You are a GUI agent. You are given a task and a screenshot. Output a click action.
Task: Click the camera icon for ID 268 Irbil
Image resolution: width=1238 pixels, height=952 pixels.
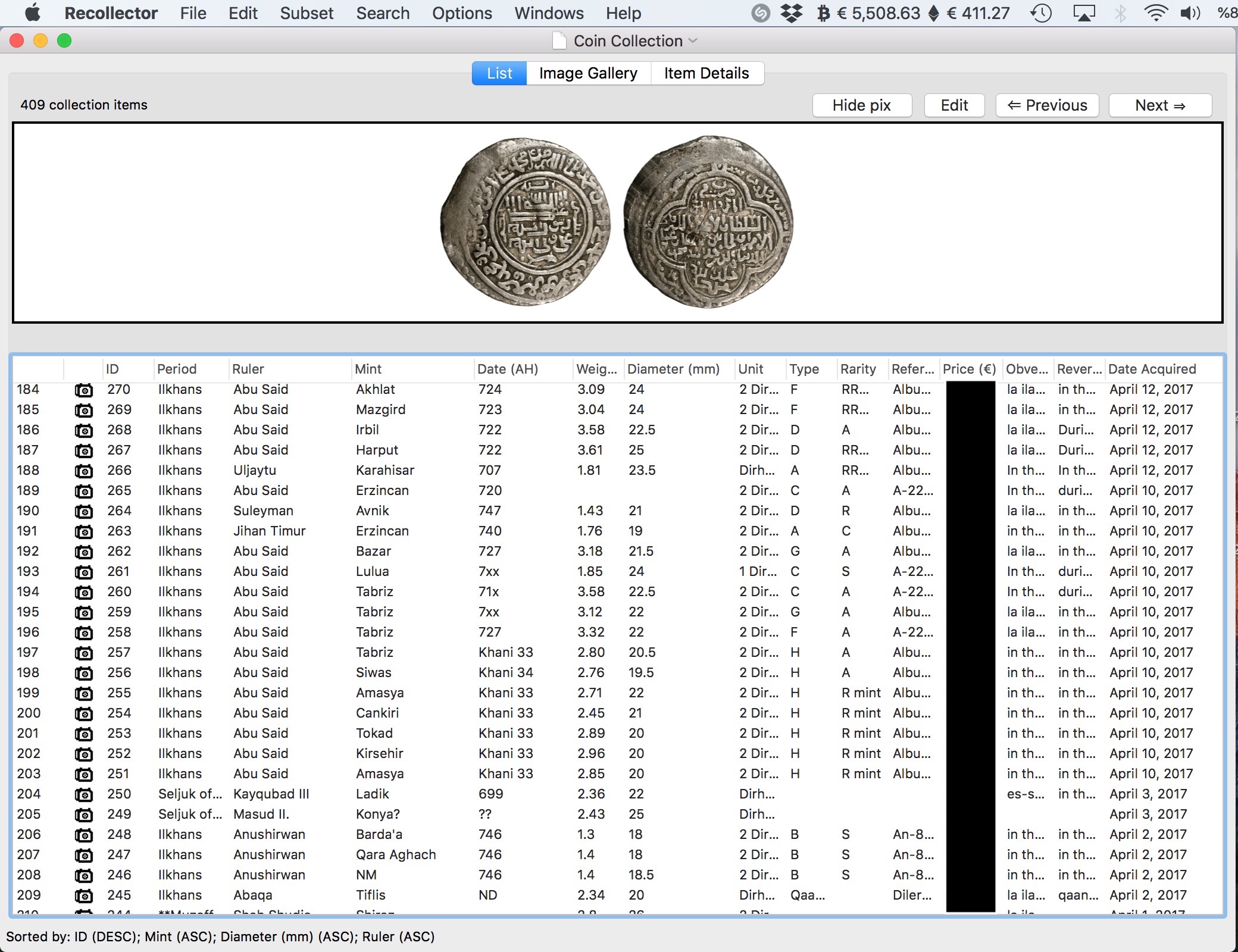coord(83,431)
